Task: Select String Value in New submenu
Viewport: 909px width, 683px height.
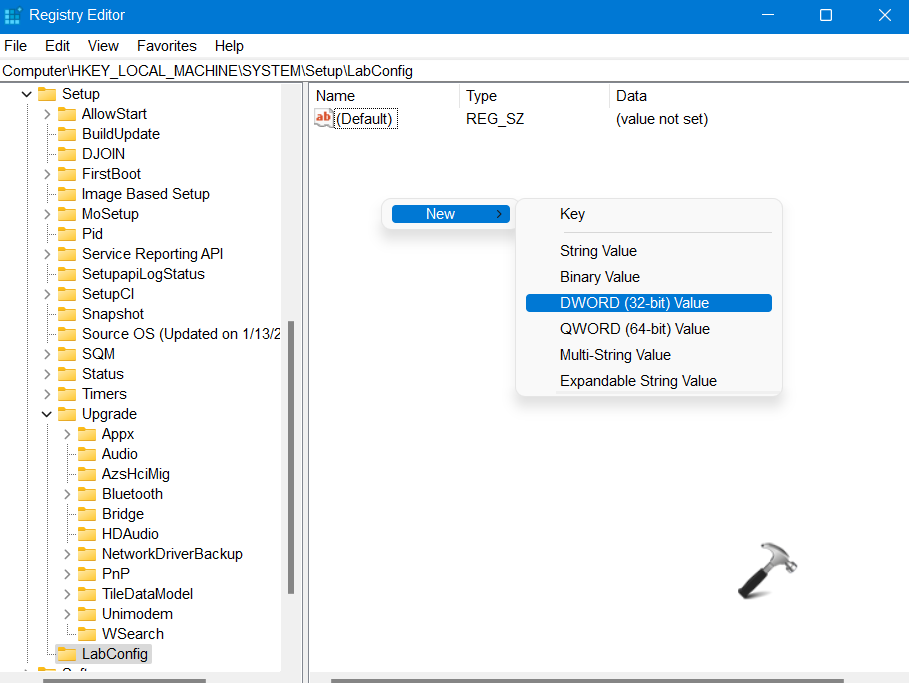Action: 598,251
